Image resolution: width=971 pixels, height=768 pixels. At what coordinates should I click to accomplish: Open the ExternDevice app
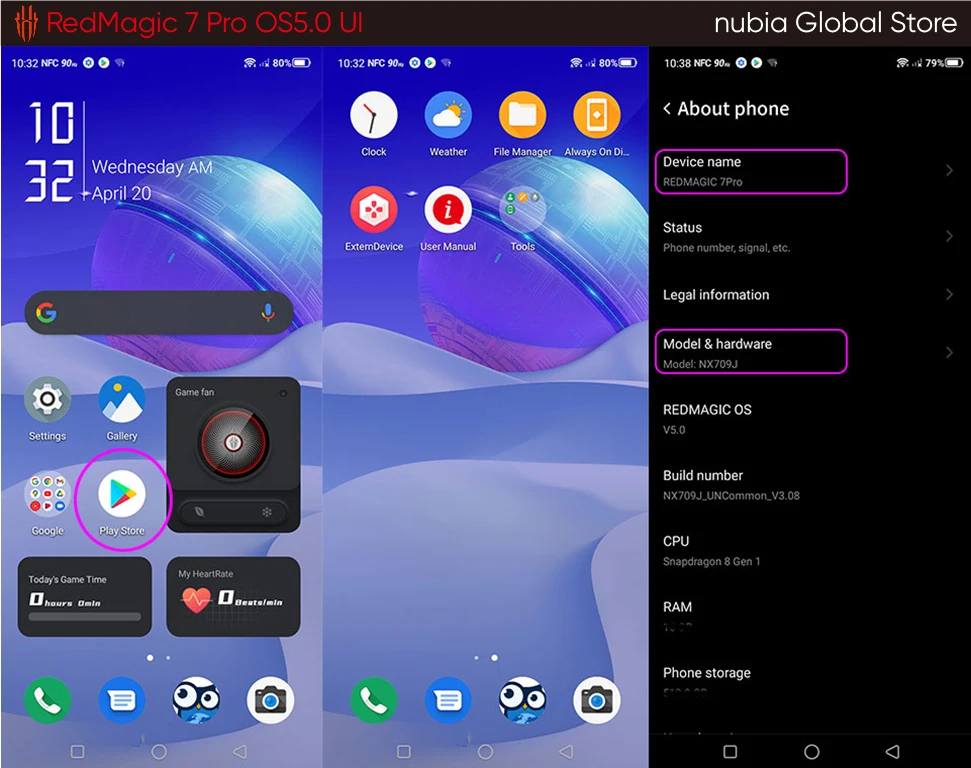coord(373,210)
